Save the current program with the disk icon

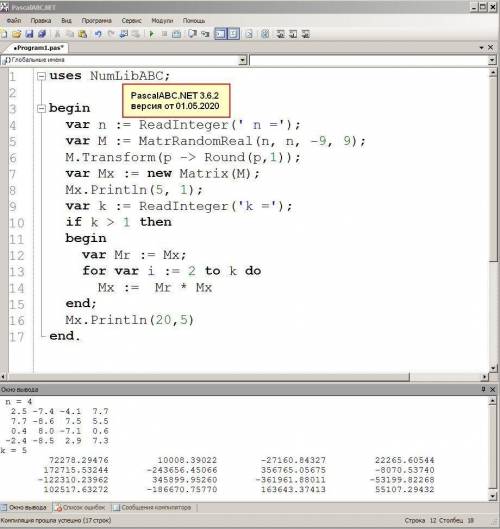pyautogui.click(x=29, y=34)
